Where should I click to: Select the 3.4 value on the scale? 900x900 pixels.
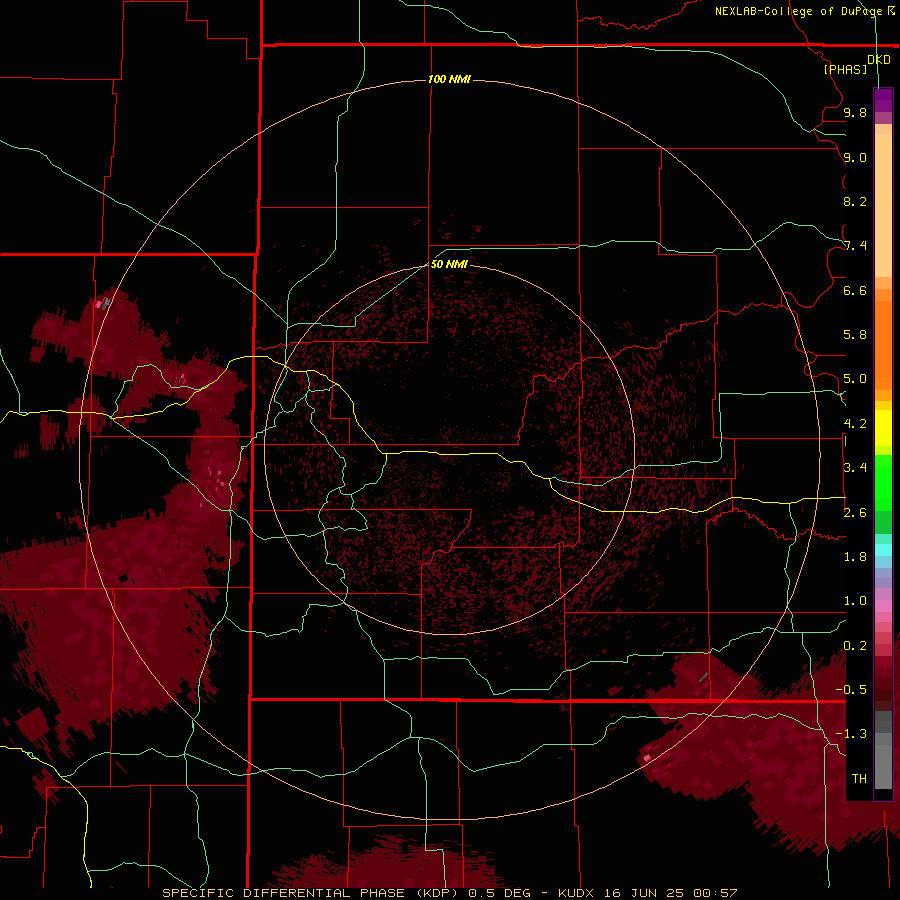(x=855, y=468)
